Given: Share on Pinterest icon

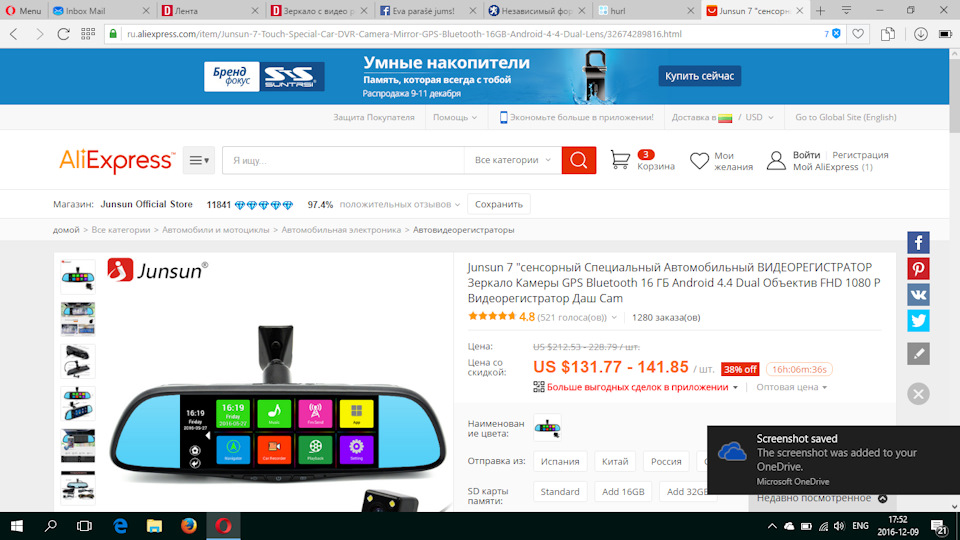Looking at the screenshot, I should [918, 269].
